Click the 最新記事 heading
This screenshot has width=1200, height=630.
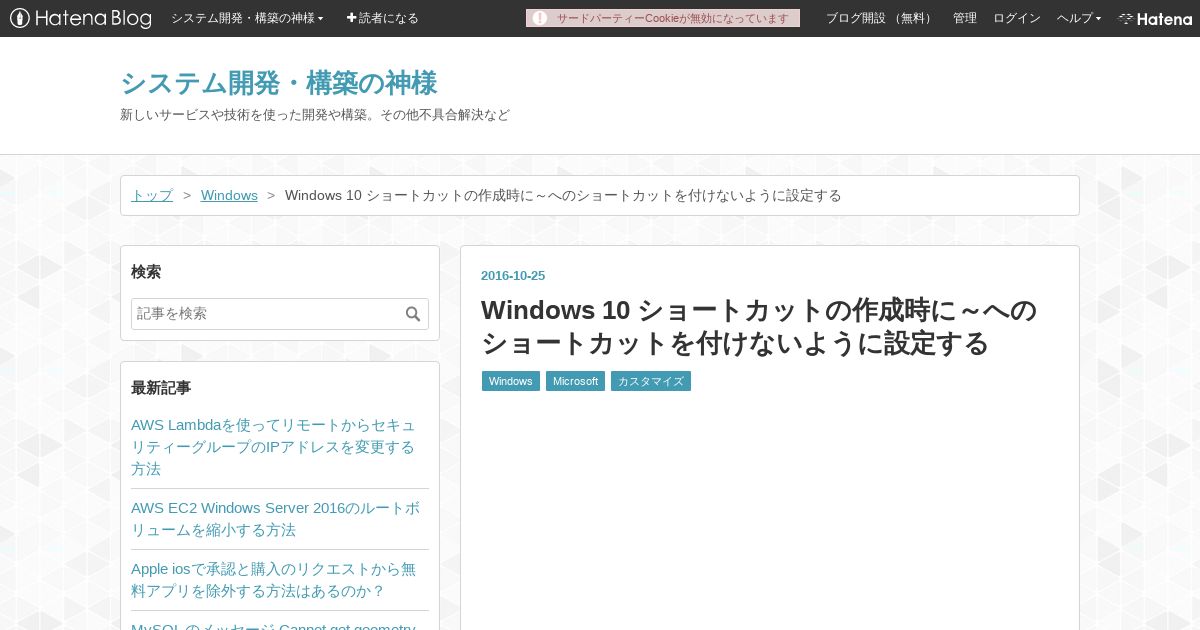161,388
